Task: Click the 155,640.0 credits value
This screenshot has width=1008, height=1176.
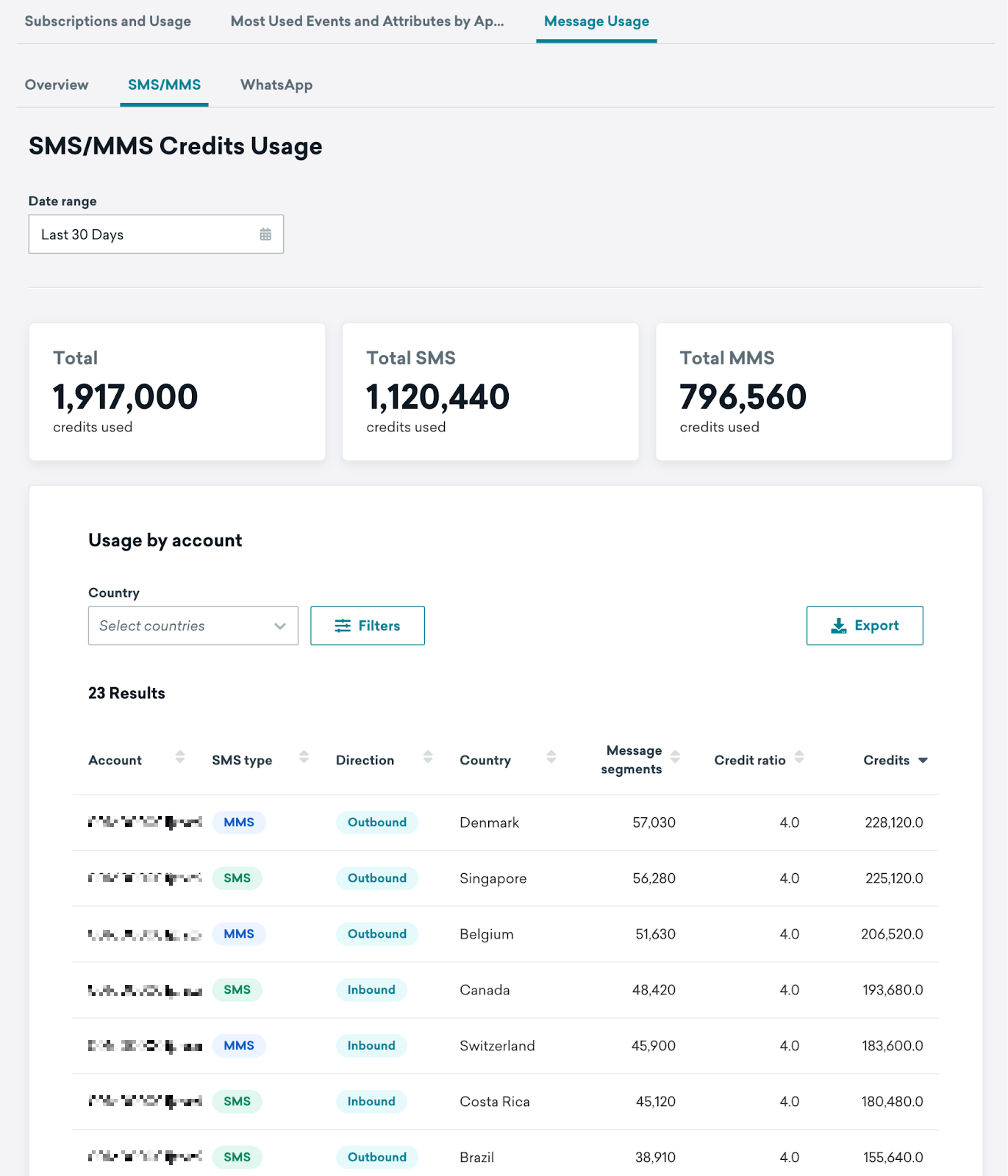Action: (x=893, y=1158)
